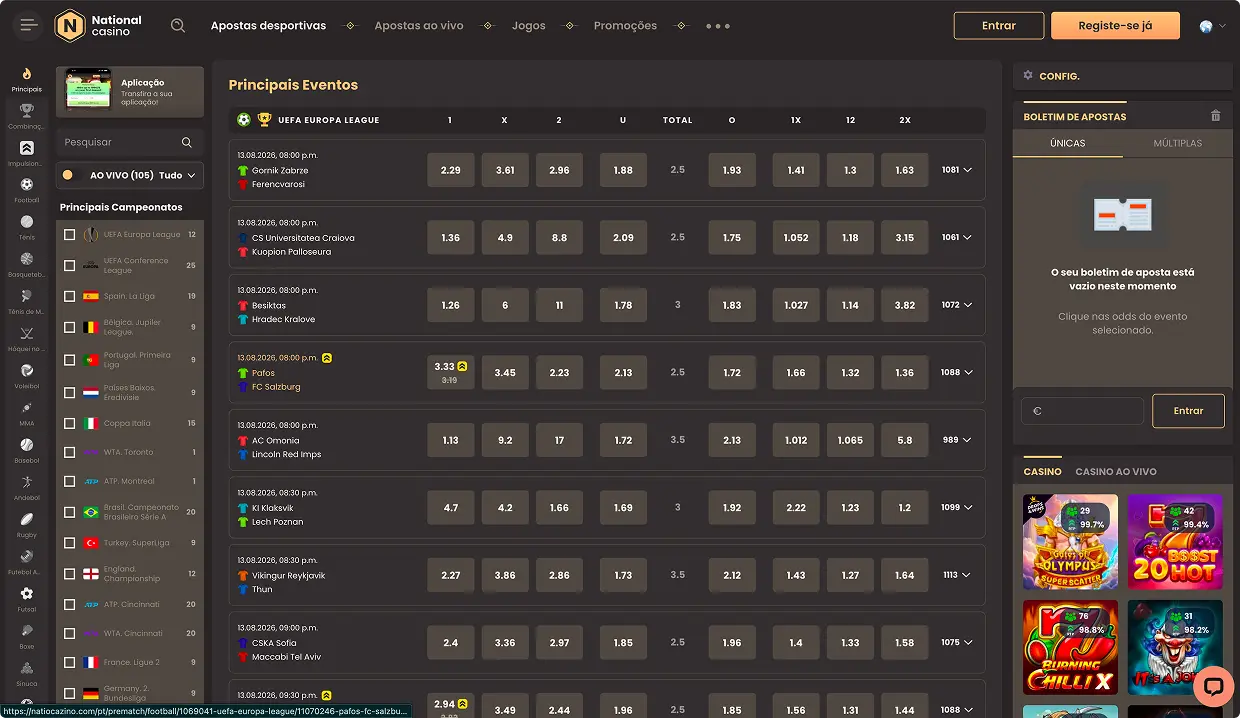
Task: Expand 1072 markets for Besiktas match
Action: (x=957, y=305)
